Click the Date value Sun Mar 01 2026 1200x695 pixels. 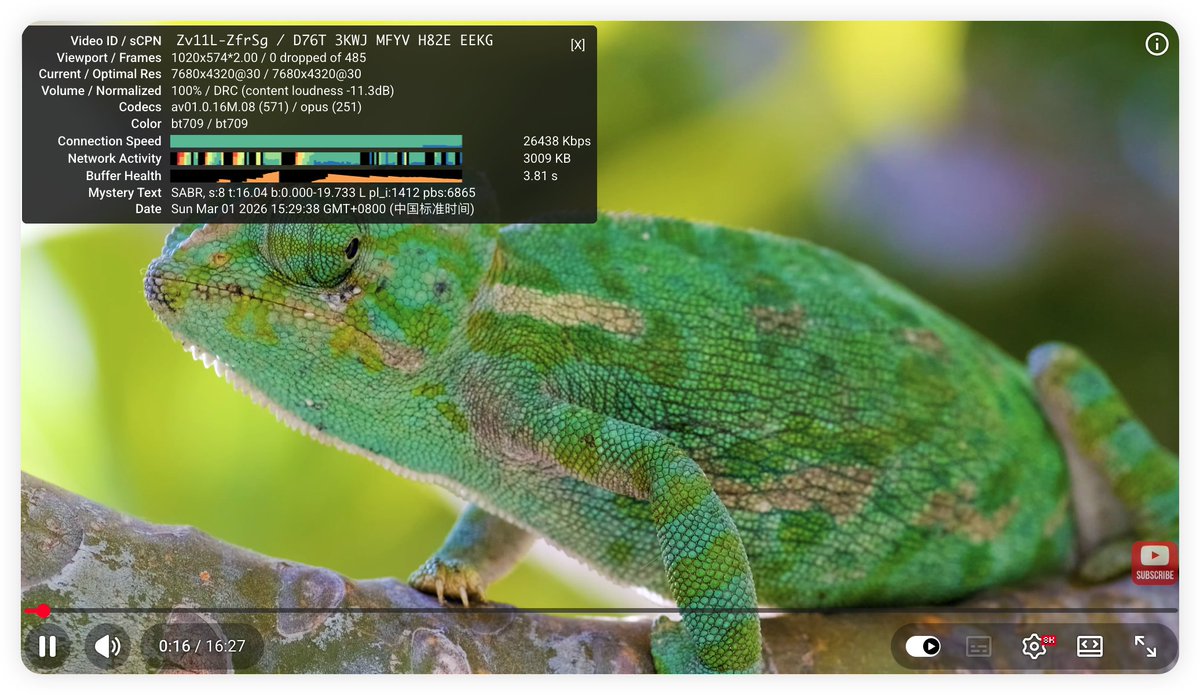pos(322,209)
